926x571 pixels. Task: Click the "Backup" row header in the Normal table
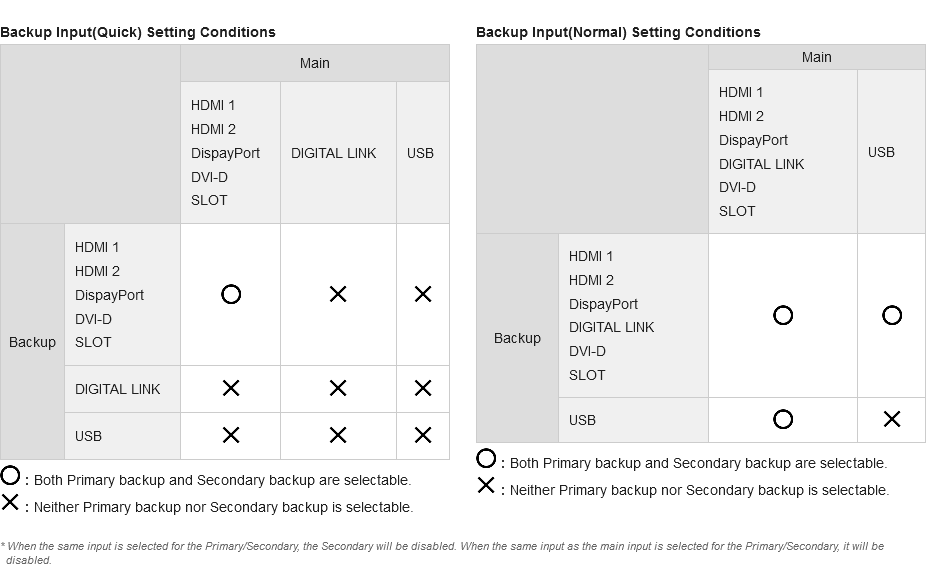[x=517, y=338]
